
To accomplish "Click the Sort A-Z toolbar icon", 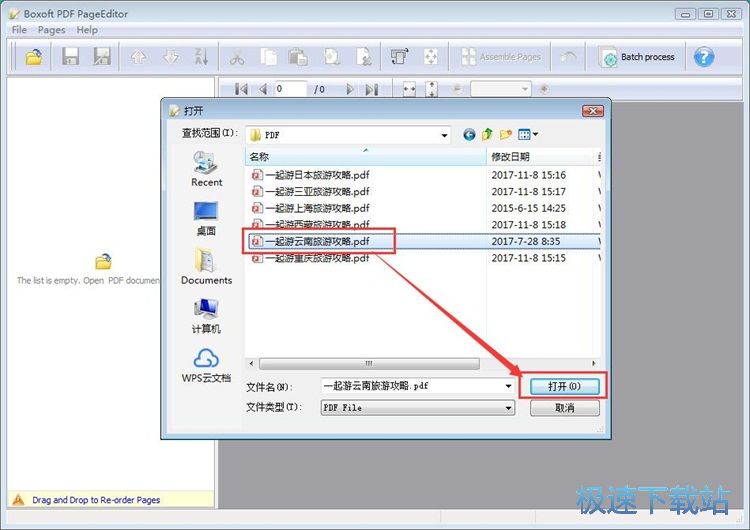I will [201, 57].
